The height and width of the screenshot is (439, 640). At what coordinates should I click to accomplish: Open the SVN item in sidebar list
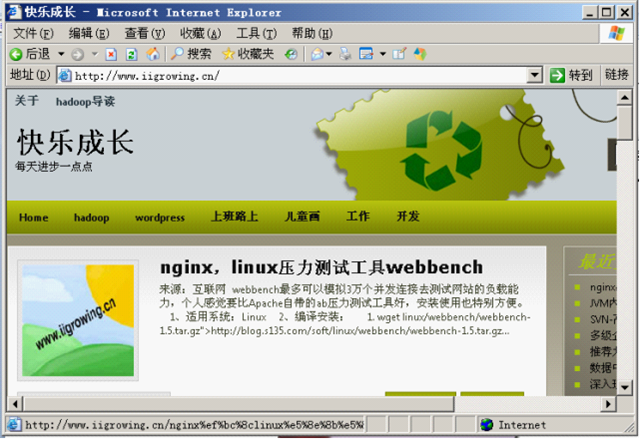[x=603, y=319]
